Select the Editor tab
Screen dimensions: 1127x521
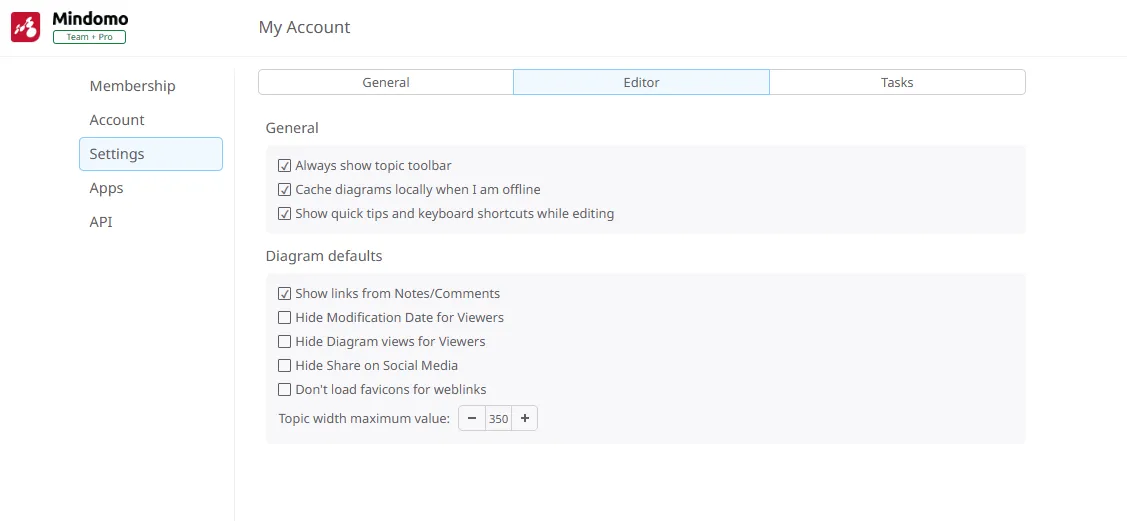tap(641, 82)
